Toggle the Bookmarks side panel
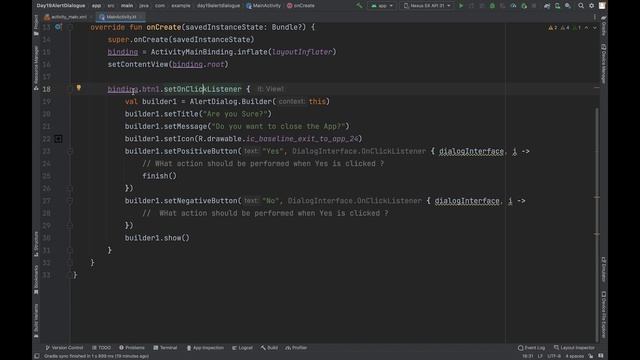Image resolution: width=640 pixels, height=360 pixels. (x=36, y=280)
